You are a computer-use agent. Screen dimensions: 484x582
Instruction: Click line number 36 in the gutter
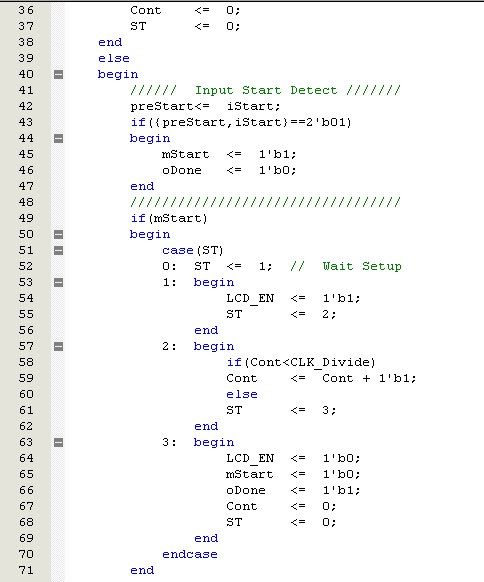tap(26, 10)
